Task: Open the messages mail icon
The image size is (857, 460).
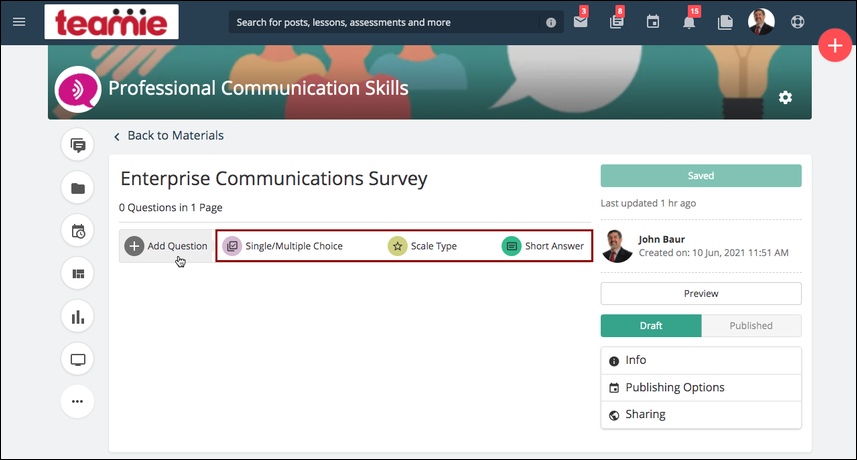Action: click(x=580, y=22)
